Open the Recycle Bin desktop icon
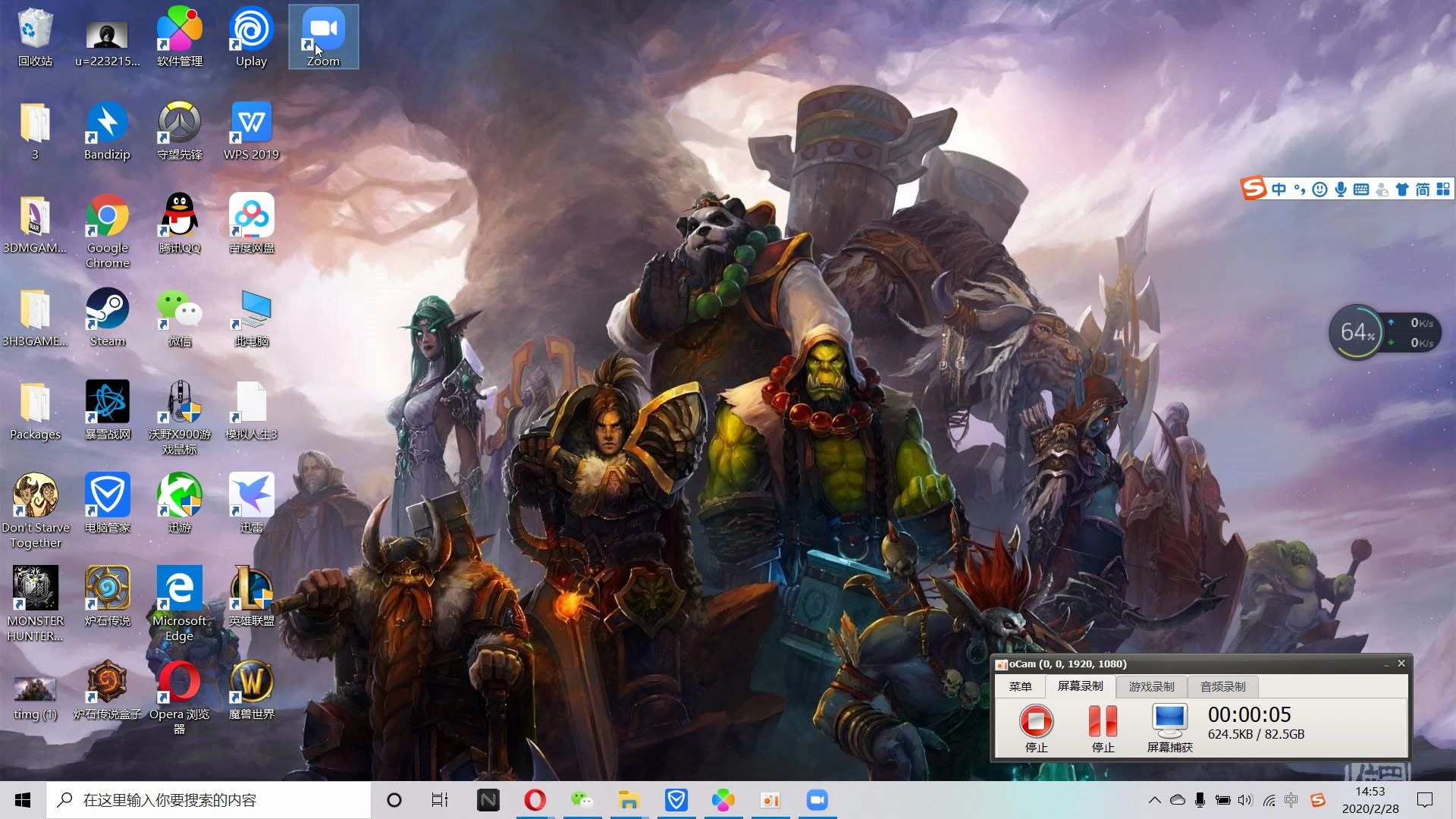This screenshot has height=819, width=1456. (35, 36)
